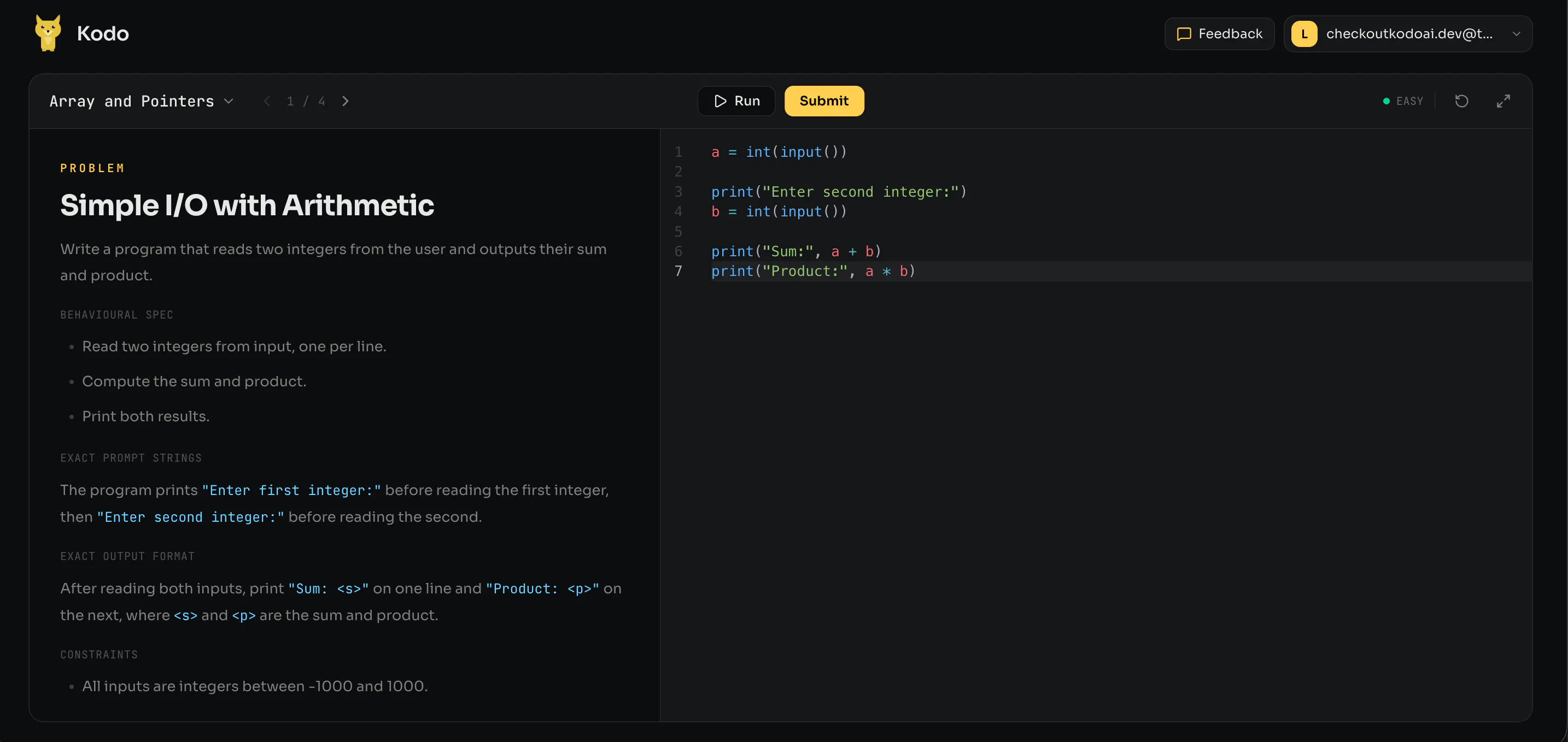This screenshot has height=742, width=1568.
Task: Click the Simple I/O with Arithmetic heading
Action: point(247,205)
